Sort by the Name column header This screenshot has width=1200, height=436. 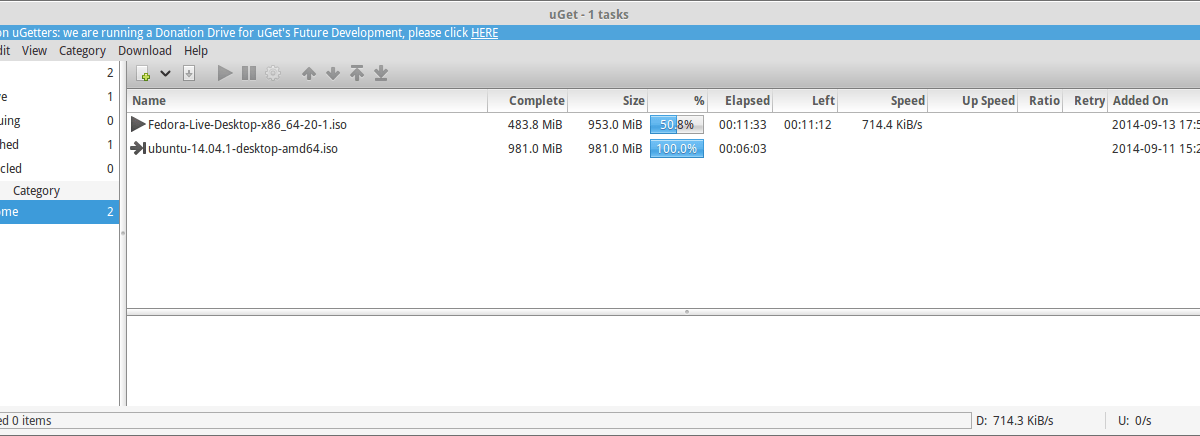(x=307, y=100)
